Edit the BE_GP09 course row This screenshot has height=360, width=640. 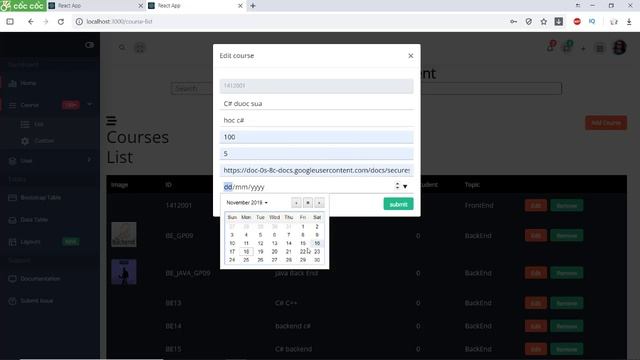click(x=536, y=236)
